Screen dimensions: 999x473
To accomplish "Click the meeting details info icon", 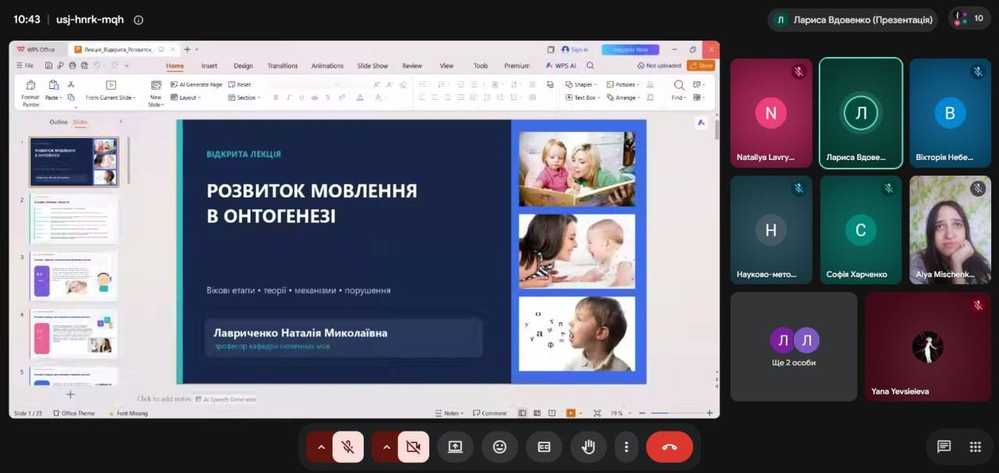I will 138,20.
